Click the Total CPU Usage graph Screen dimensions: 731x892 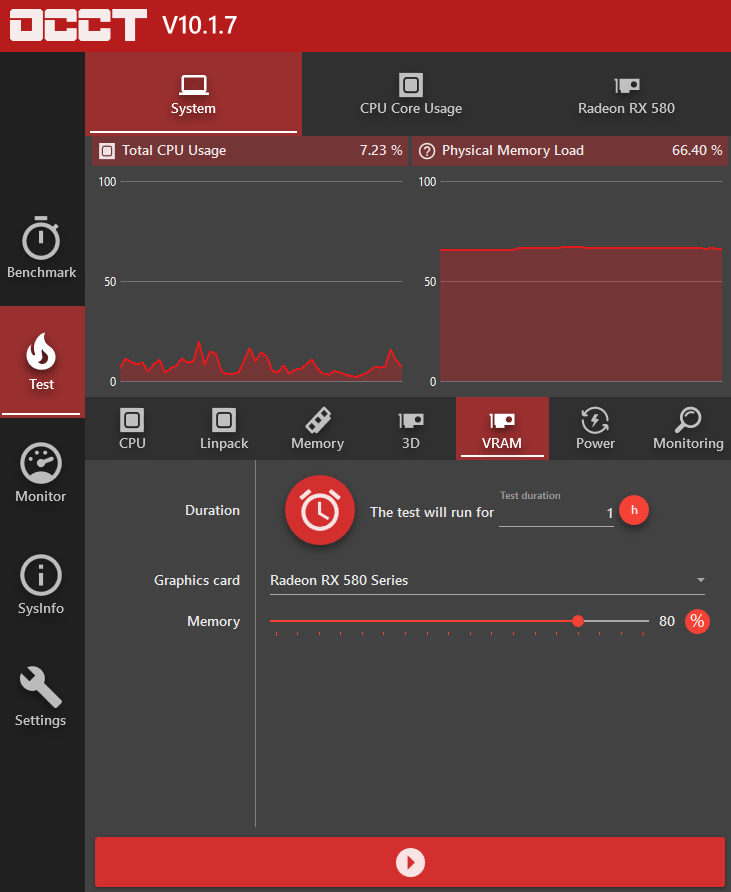coord(261,282)
